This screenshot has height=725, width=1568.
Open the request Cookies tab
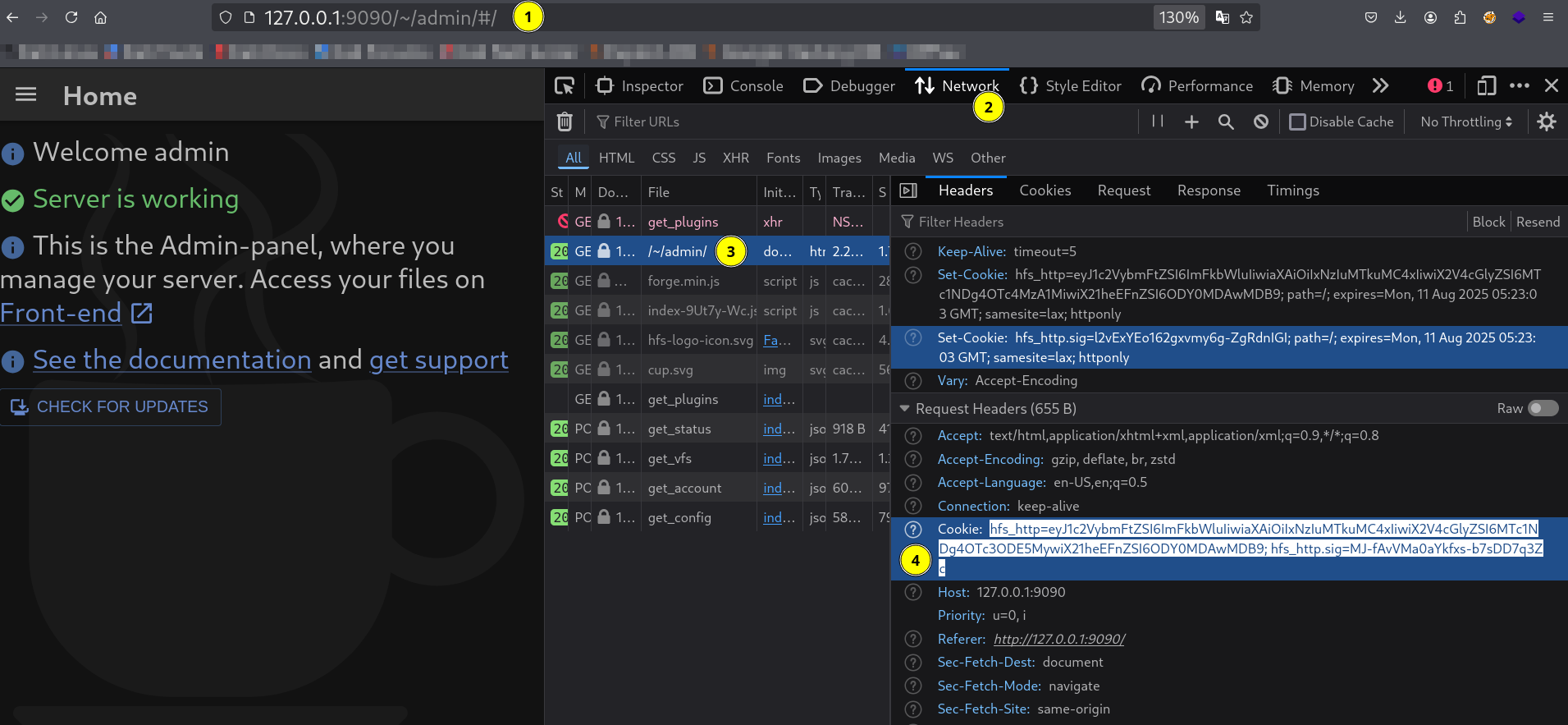[1045, 190]
